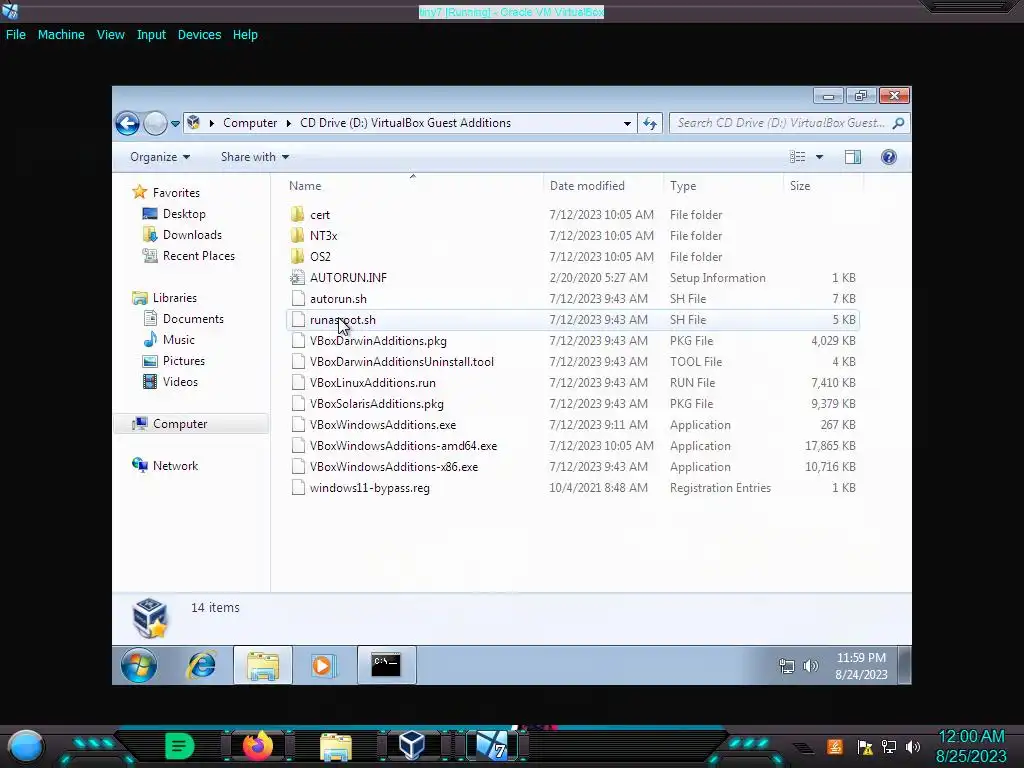Viewport: 1024px width, 768px height.
Task: Select VBoxWindowsAdditions-amd64.exe file
Action: click(572, 445)
